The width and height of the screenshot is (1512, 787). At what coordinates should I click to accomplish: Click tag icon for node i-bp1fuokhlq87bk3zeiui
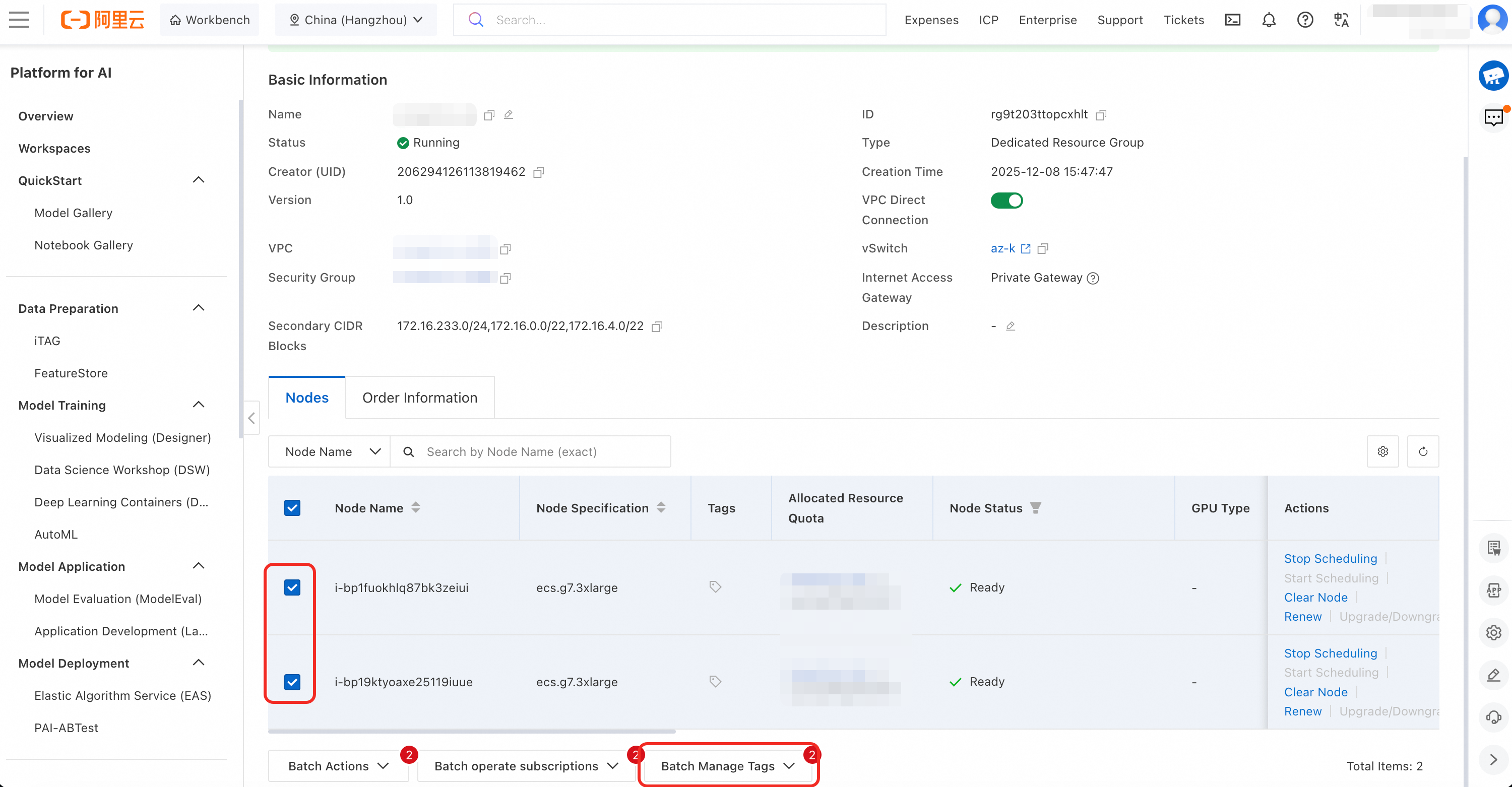pos(715,587)
